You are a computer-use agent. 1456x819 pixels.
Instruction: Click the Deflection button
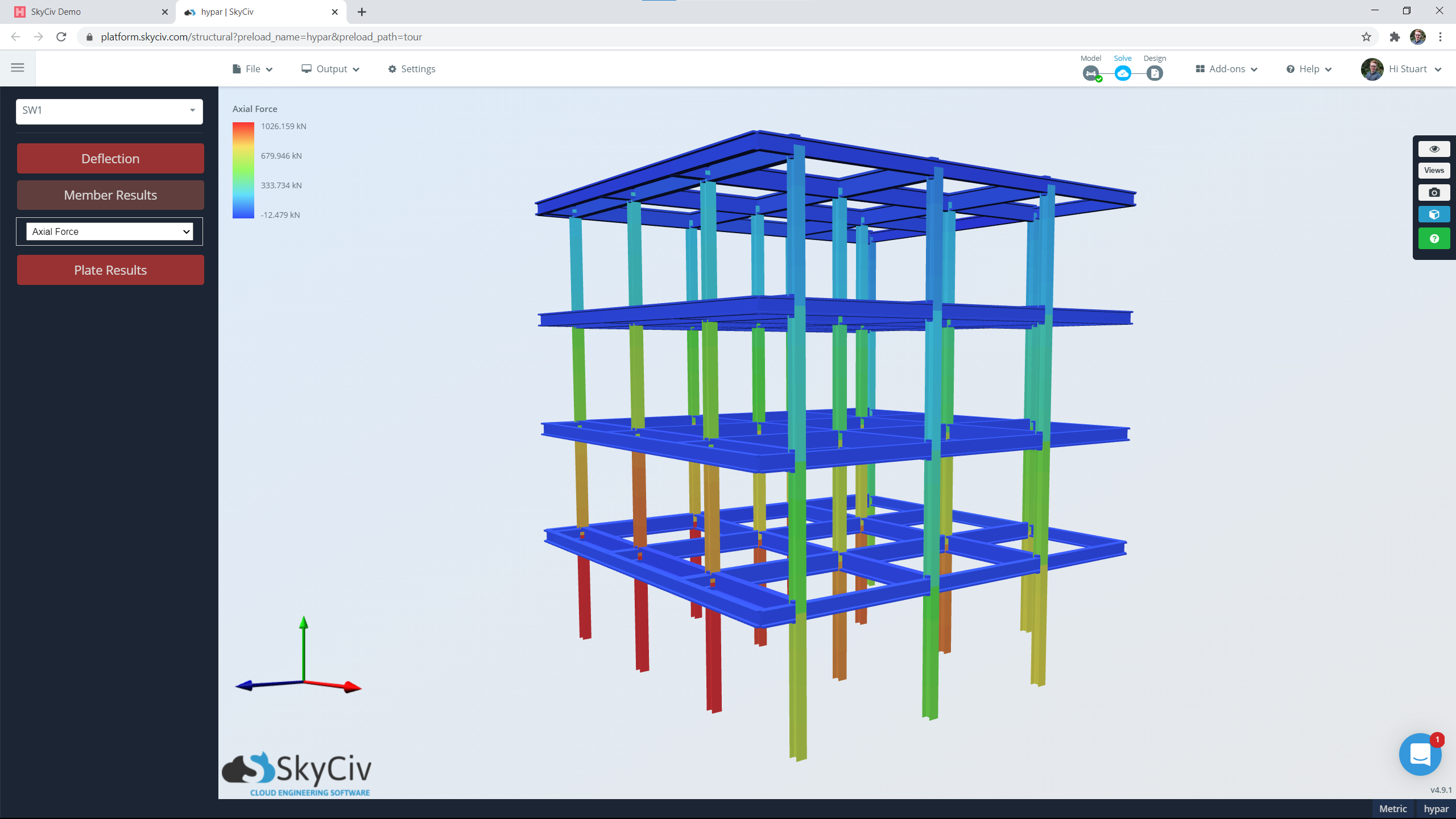[x=110, y=158]
